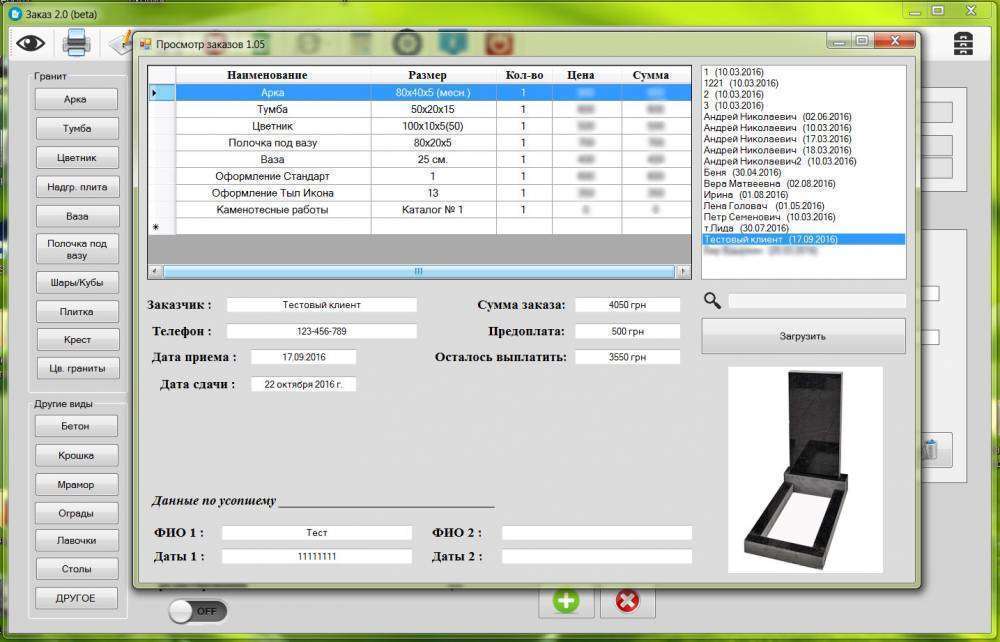The width and height of the screenshot is (1000, 642).
Task: Click the green plus add button
Action: coord(566,601)
